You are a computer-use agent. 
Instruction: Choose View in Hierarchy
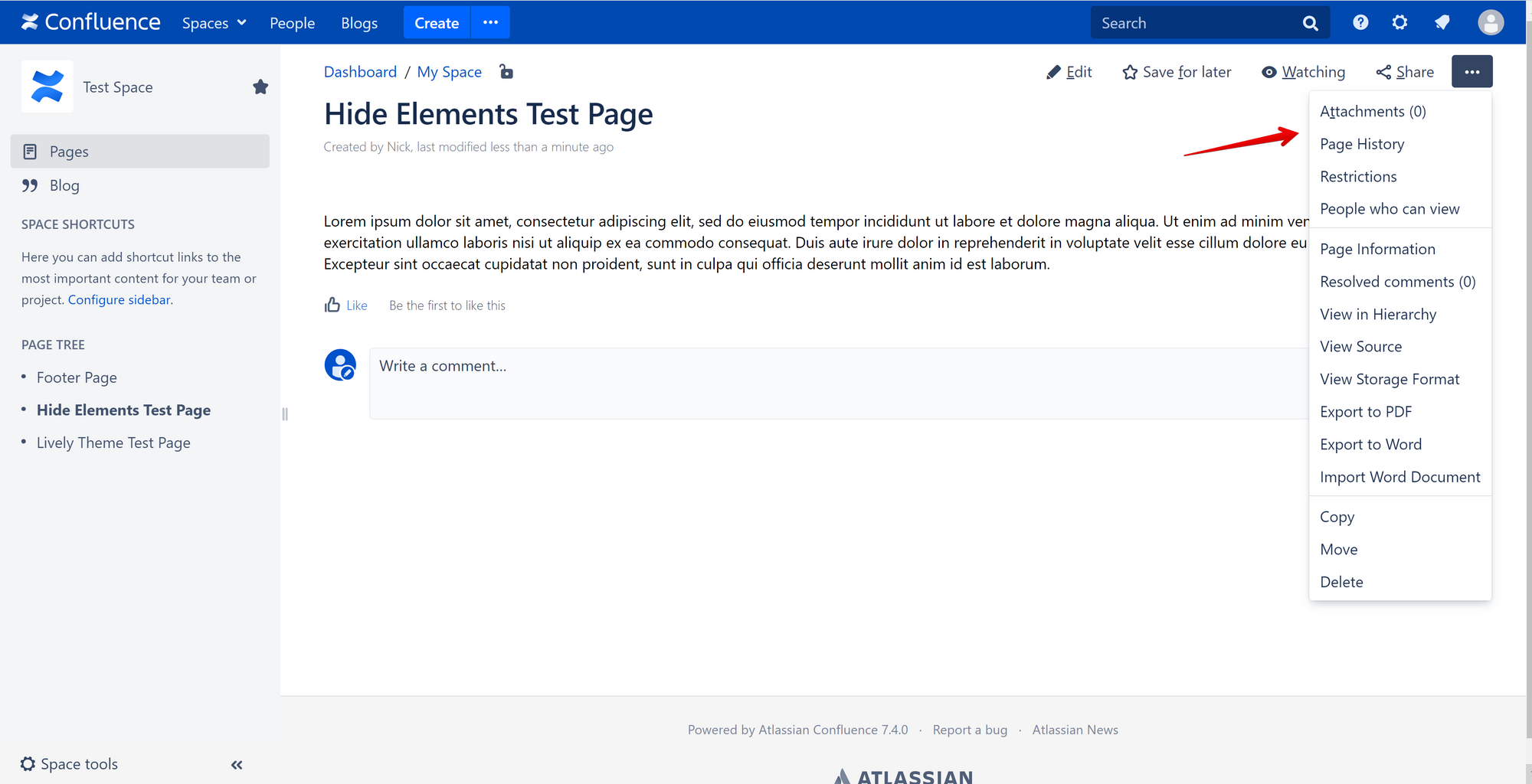pyautogui.click(x=1399, y=315)
